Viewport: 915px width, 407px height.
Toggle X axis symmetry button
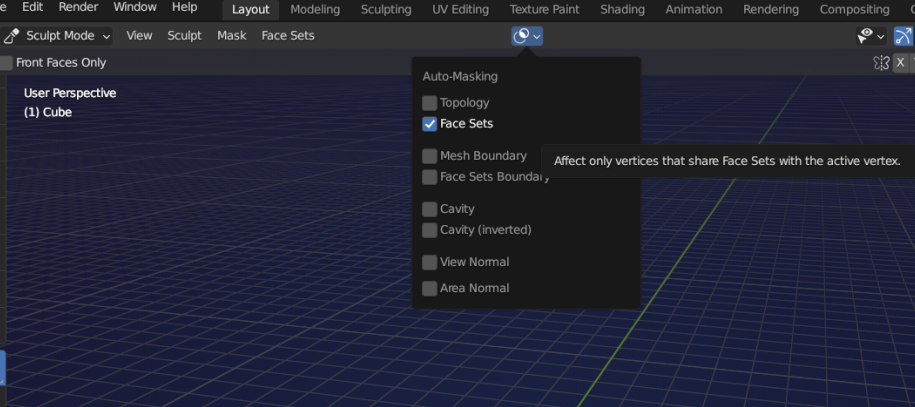[x=900, y=62]
